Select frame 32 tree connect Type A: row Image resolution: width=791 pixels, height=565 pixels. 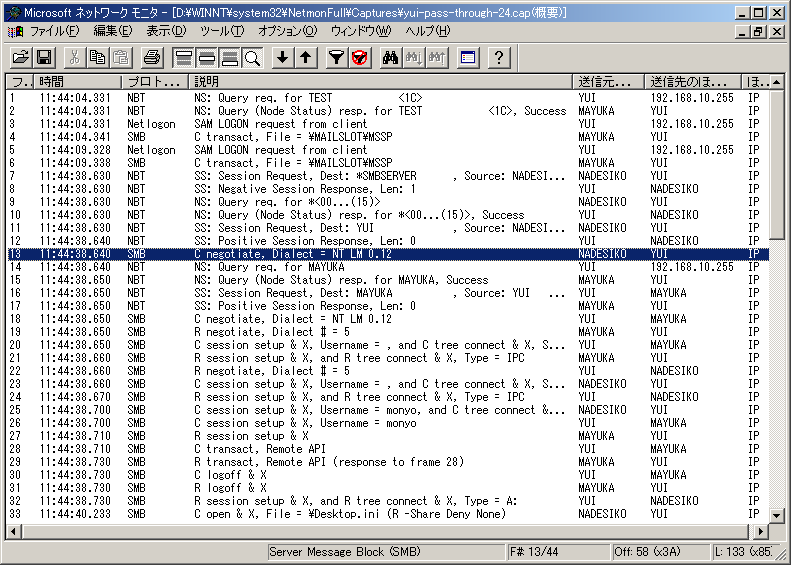coord(387,501)
